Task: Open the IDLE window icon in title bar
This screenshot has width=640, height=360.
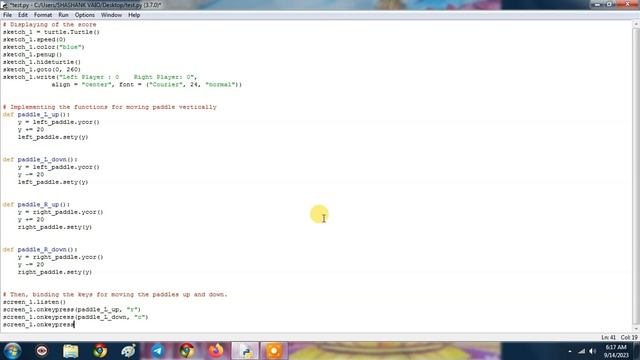Action: (x=4, y=5)
